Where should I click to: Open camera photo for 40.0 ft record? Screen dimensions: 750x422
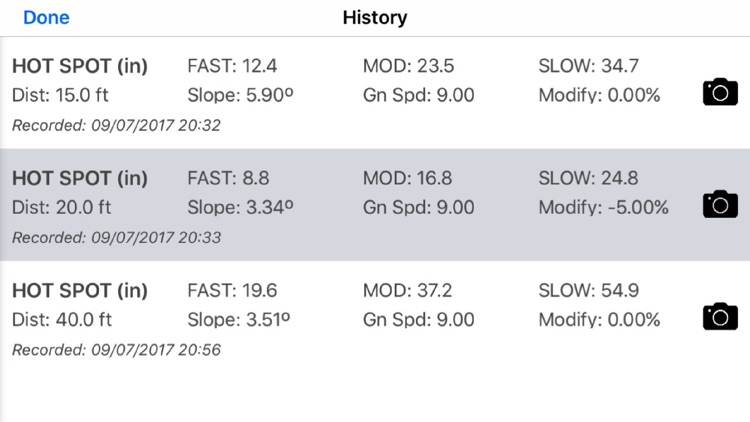point(720,317)
